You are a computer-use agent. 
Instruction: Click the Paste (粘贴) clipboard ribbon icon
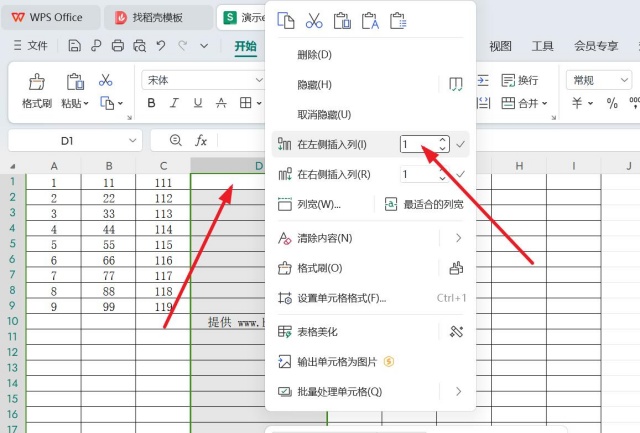coord(75,82)
